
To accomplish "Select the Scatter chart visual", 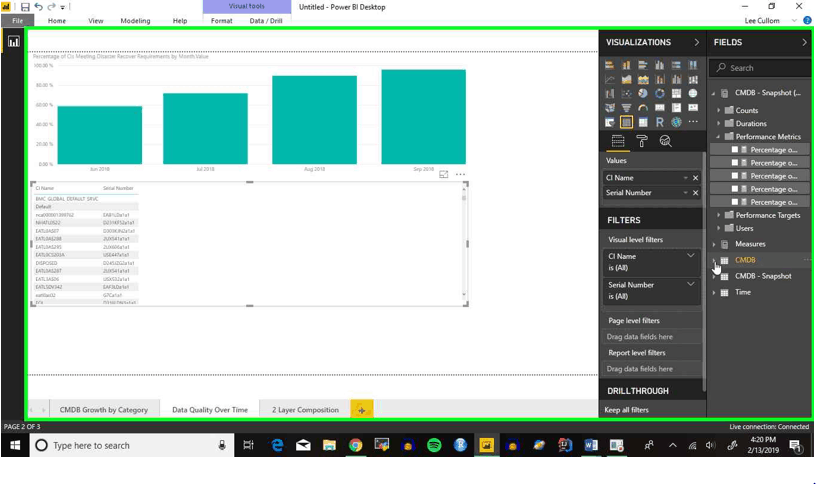I will [626, 94].
